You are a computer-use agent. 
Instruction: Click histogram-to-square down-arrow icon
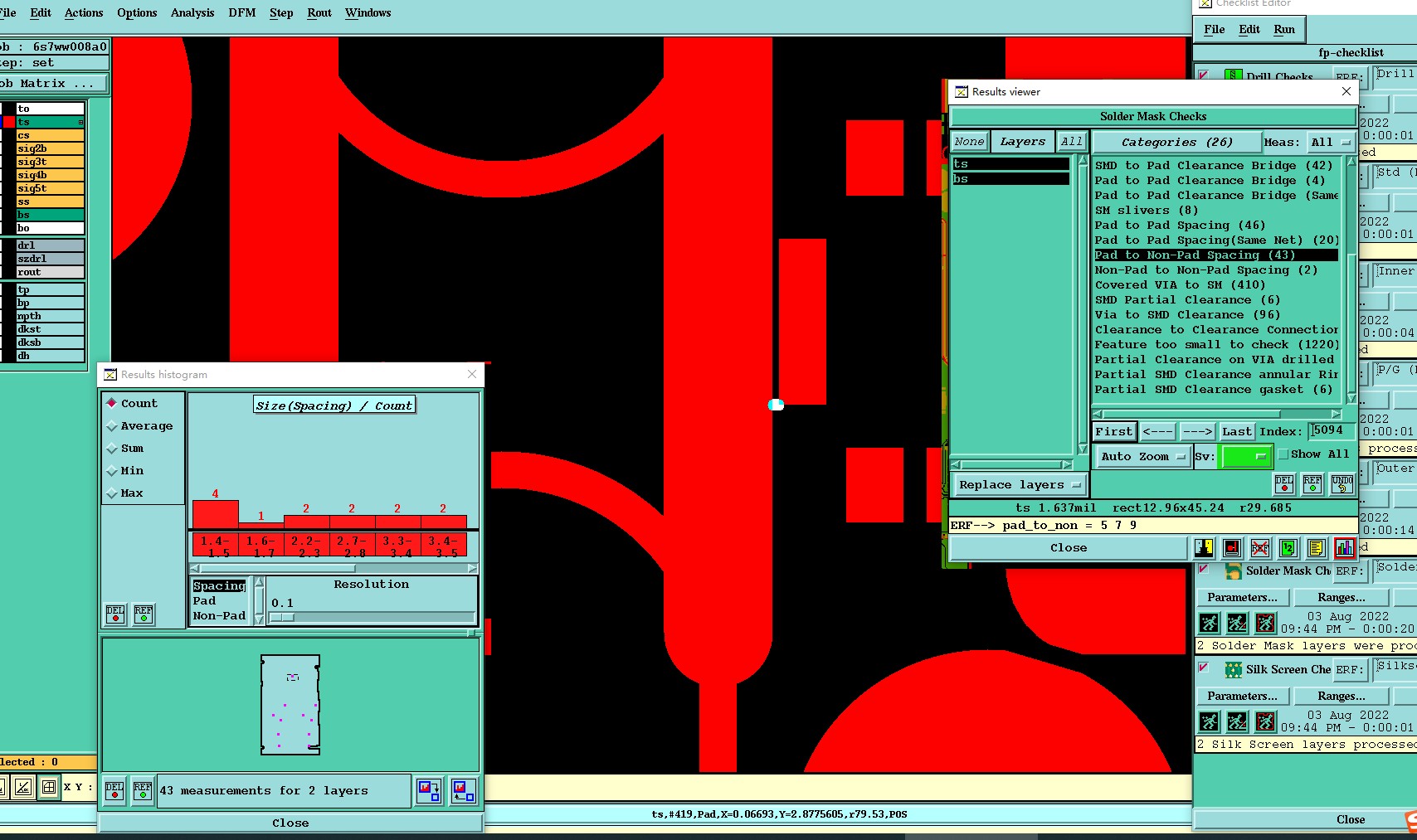tap(429, 791)
